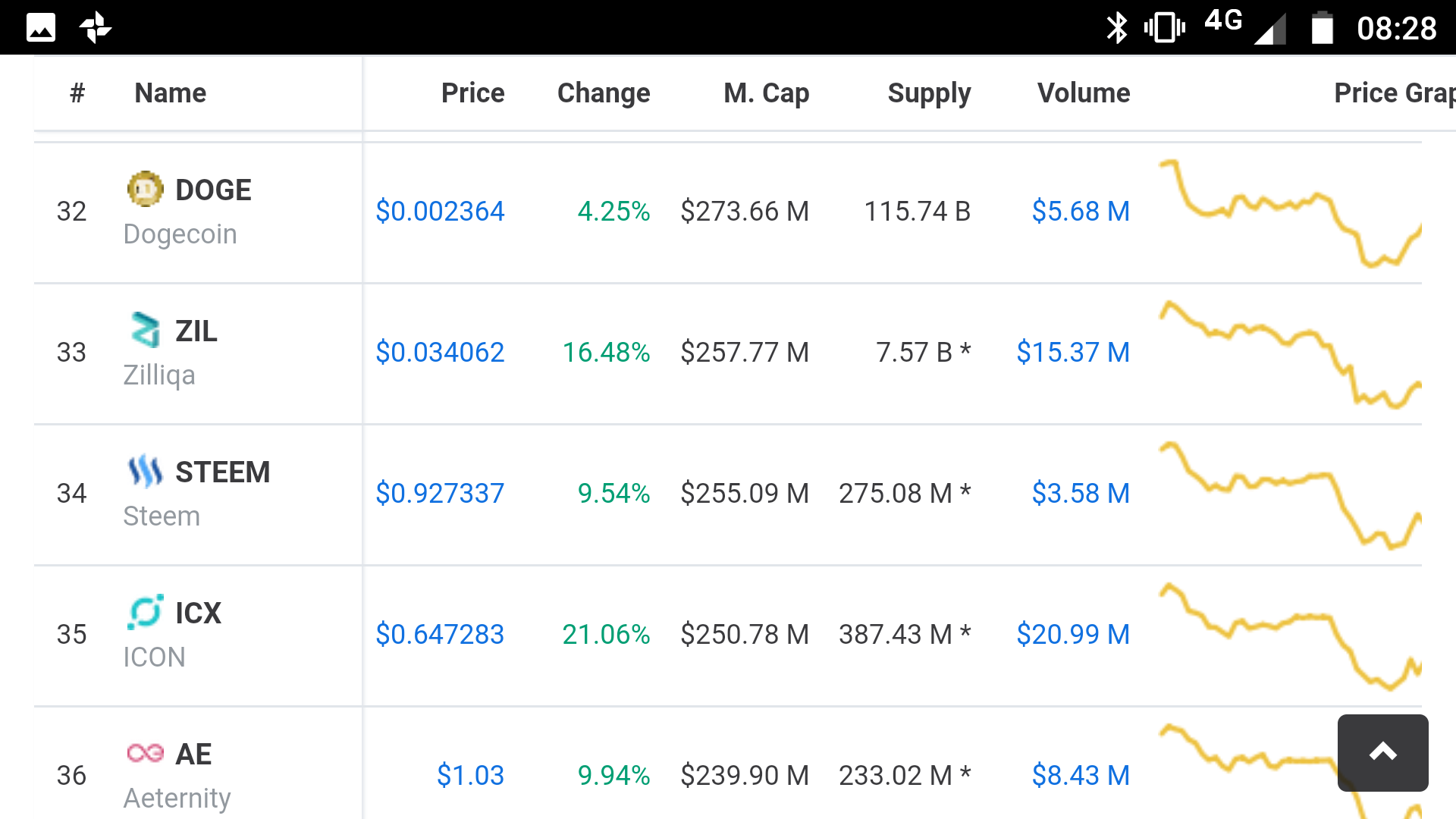
Task: Open STEEM coin name link
Action: tap(223, 472)
